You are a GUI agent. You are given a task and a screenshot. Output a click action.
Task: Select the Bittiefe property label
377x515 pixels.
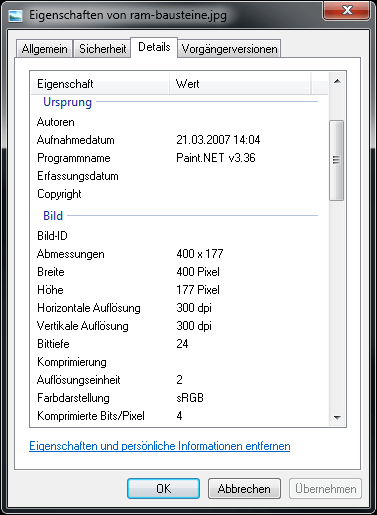tap(53, 344)
